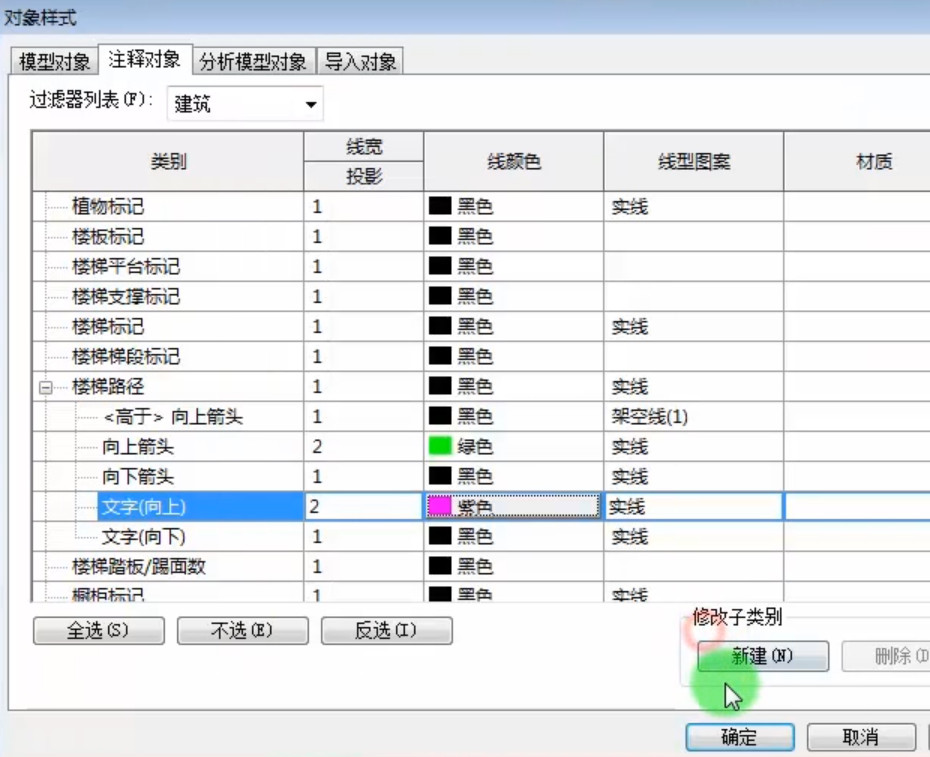Open the 分析模型对象 tab
The image size is (930, 757).
coord(253,61)
